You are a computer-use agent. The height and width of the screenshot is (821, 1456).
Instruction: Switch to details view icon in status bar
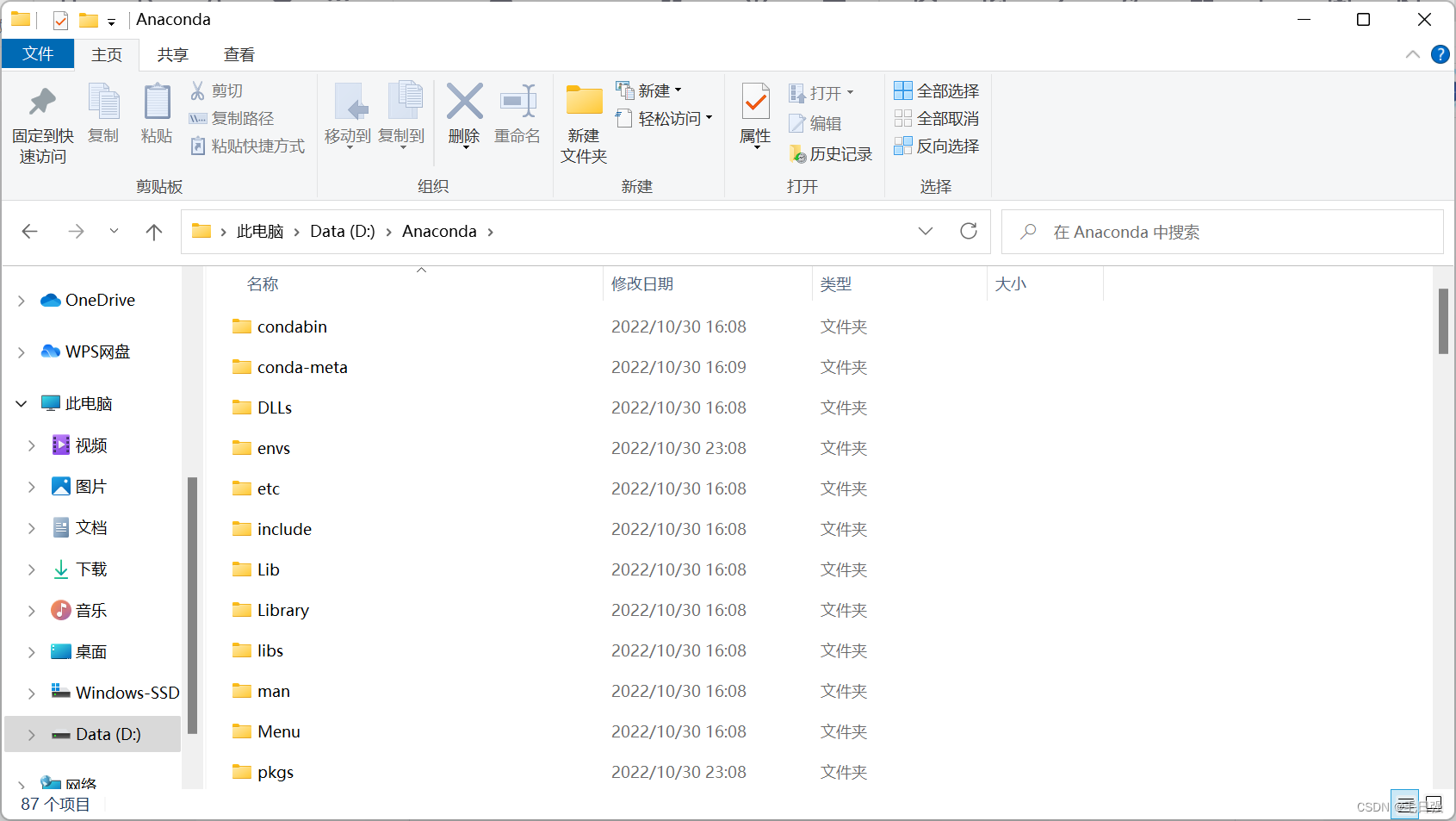1404,805
